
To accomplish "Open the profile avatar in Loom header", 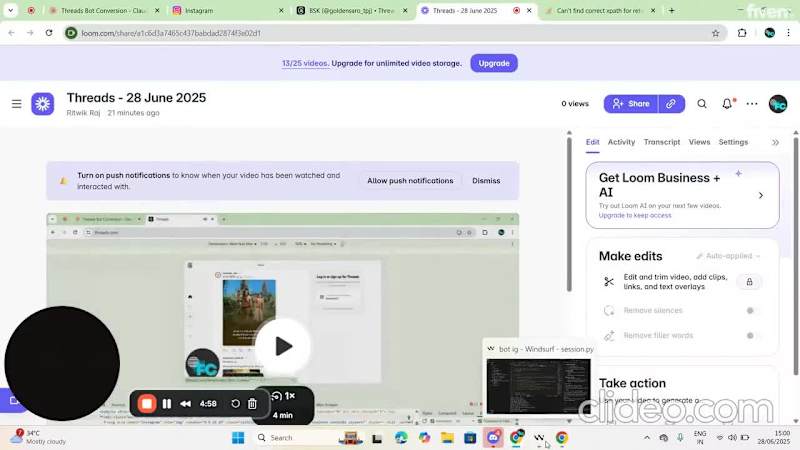I will pyautogui.click(x=778, y=104).
